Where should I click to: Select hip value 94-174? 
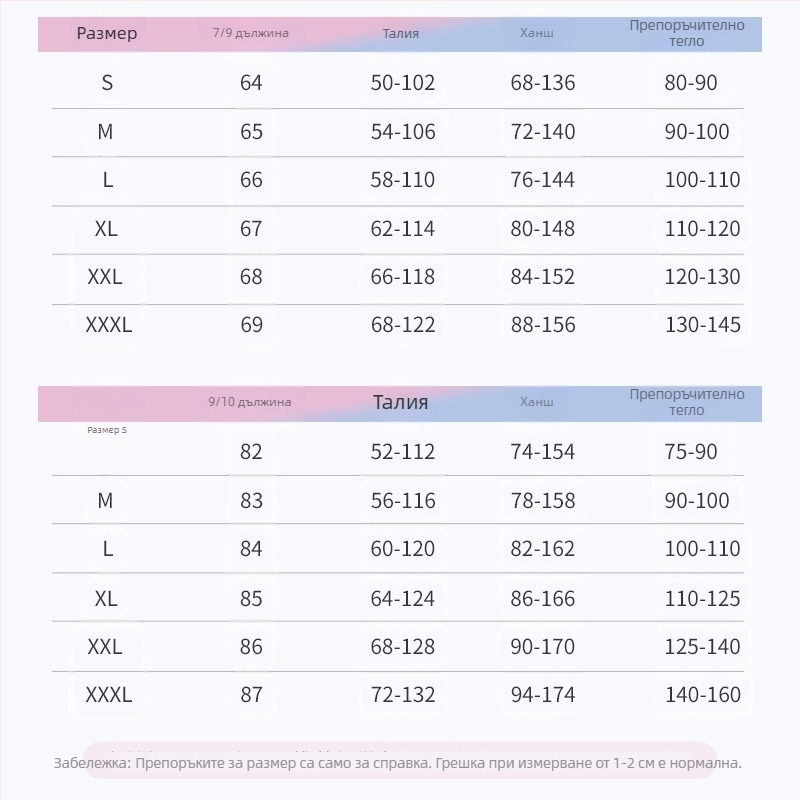pos(543,694)
